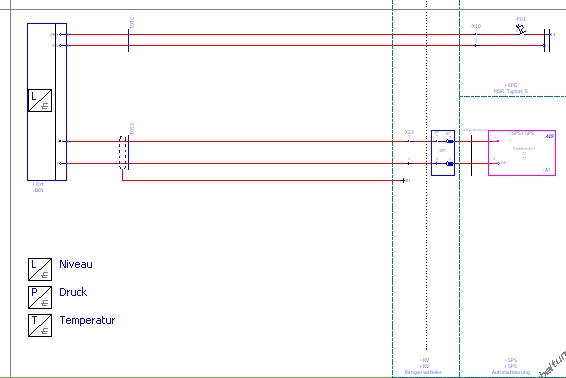The image size is (566, 378).
Task: Select the shield wire grounding endpoint
Action: [x=404, y=180]
